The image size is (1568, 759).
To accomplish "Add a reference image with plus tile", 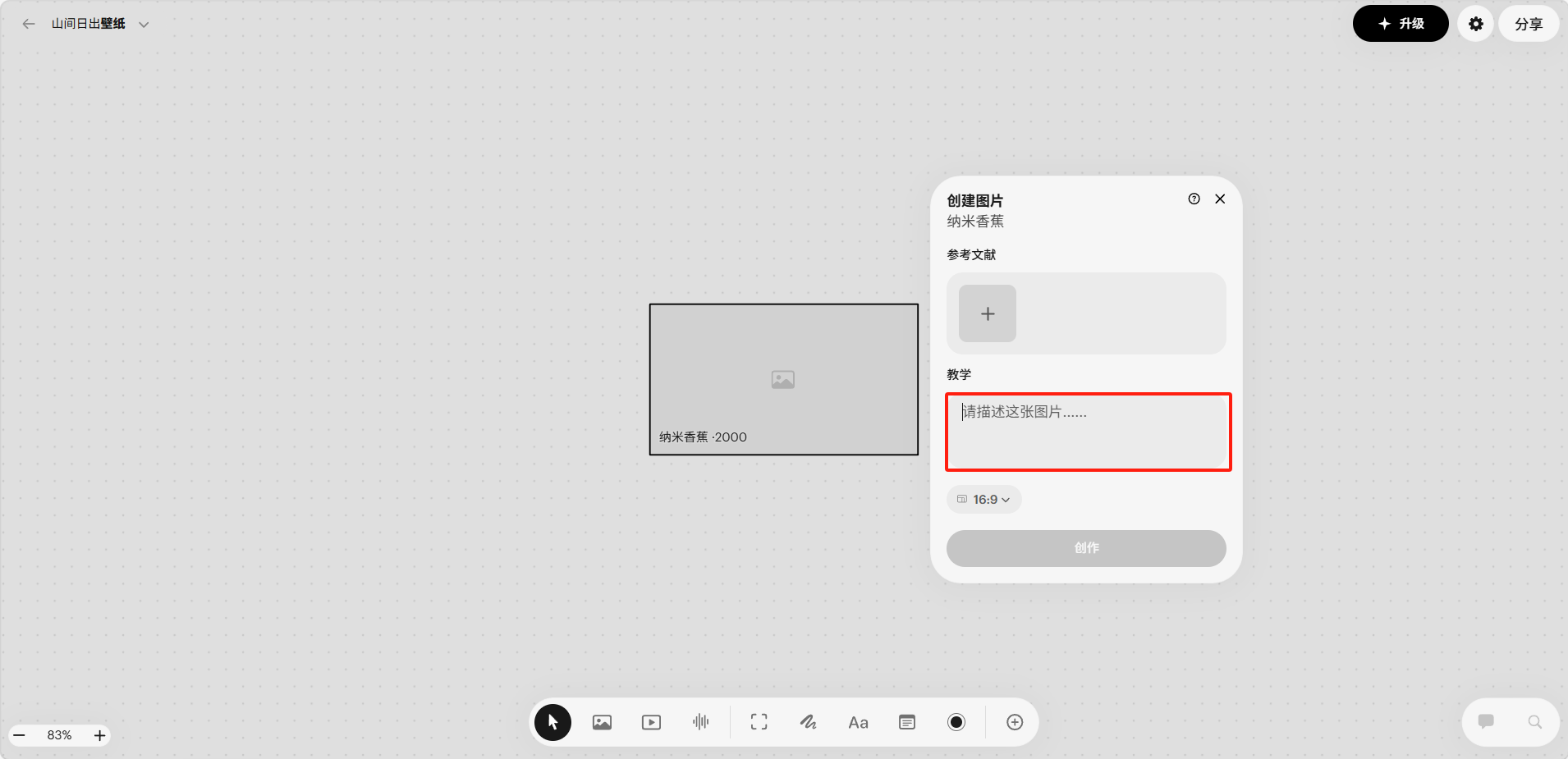I will coord(988,313).
